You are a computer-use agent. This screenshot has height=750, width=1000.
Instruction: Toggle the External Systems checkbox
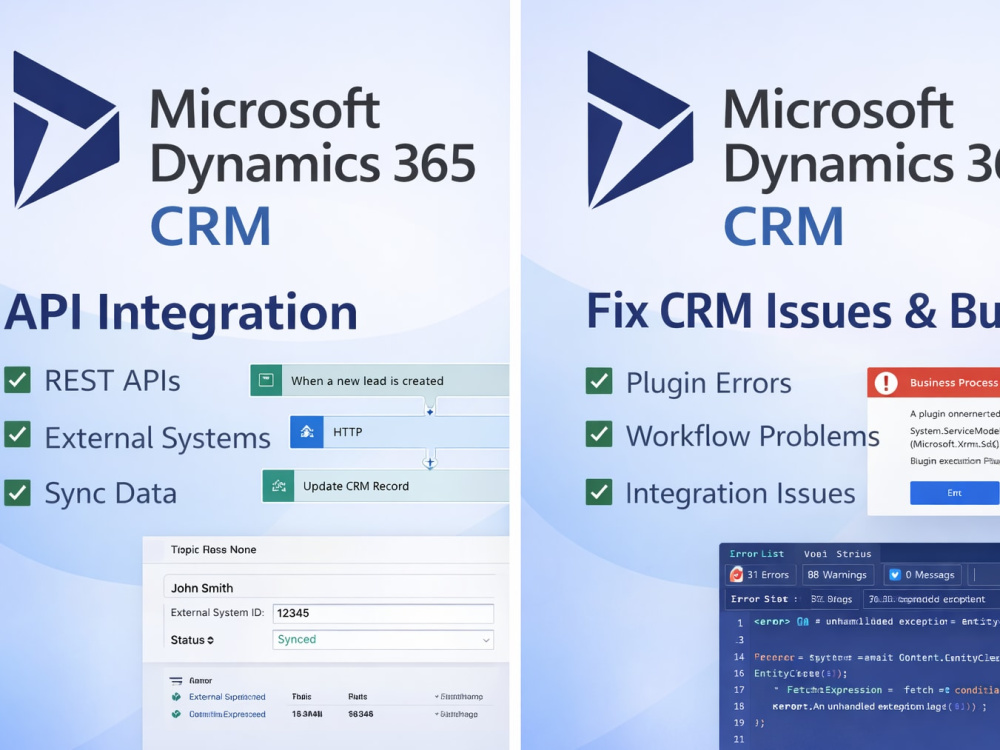click(x=17, y=434)
